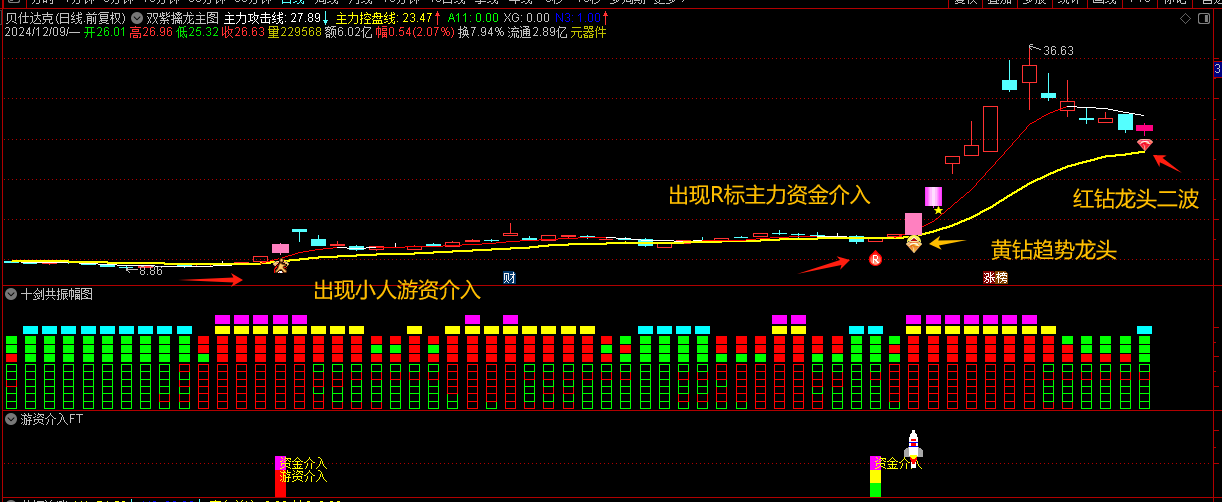
Task: Click the close price 收26.63
Action: click(243, 32)
